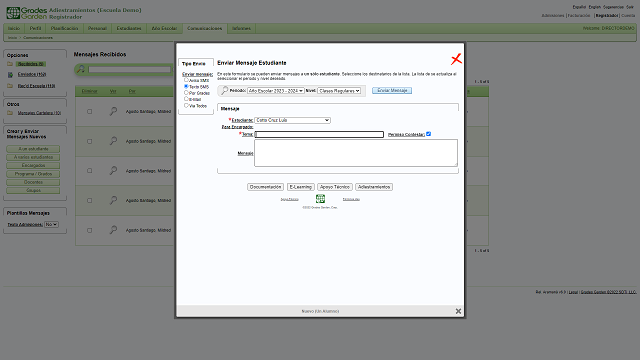Open the Enviados folder link

[x=32, y=74]
